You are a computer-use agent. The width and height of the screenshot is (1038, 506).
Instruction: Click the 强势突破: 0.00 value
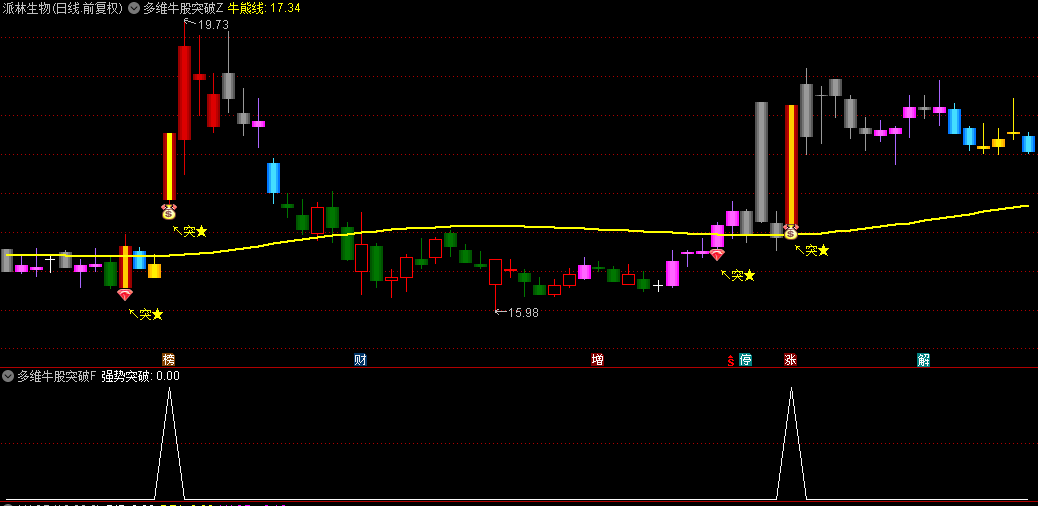140,376
